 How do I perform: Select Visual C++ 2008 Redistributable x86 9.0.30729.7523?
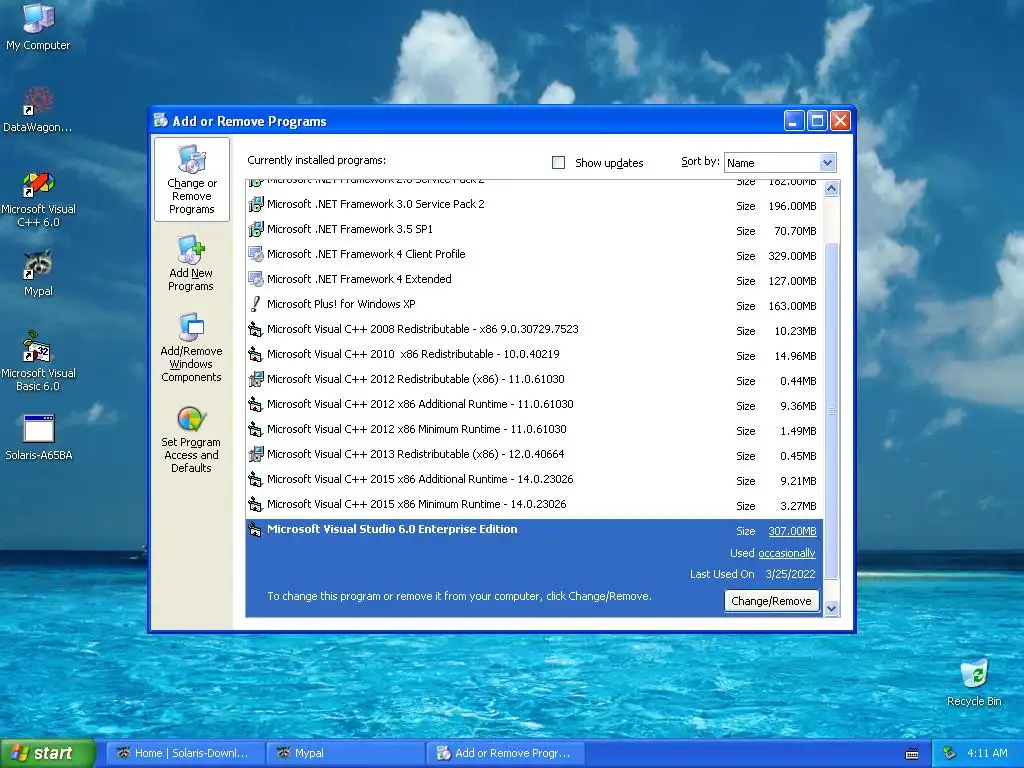click(534, 330)
